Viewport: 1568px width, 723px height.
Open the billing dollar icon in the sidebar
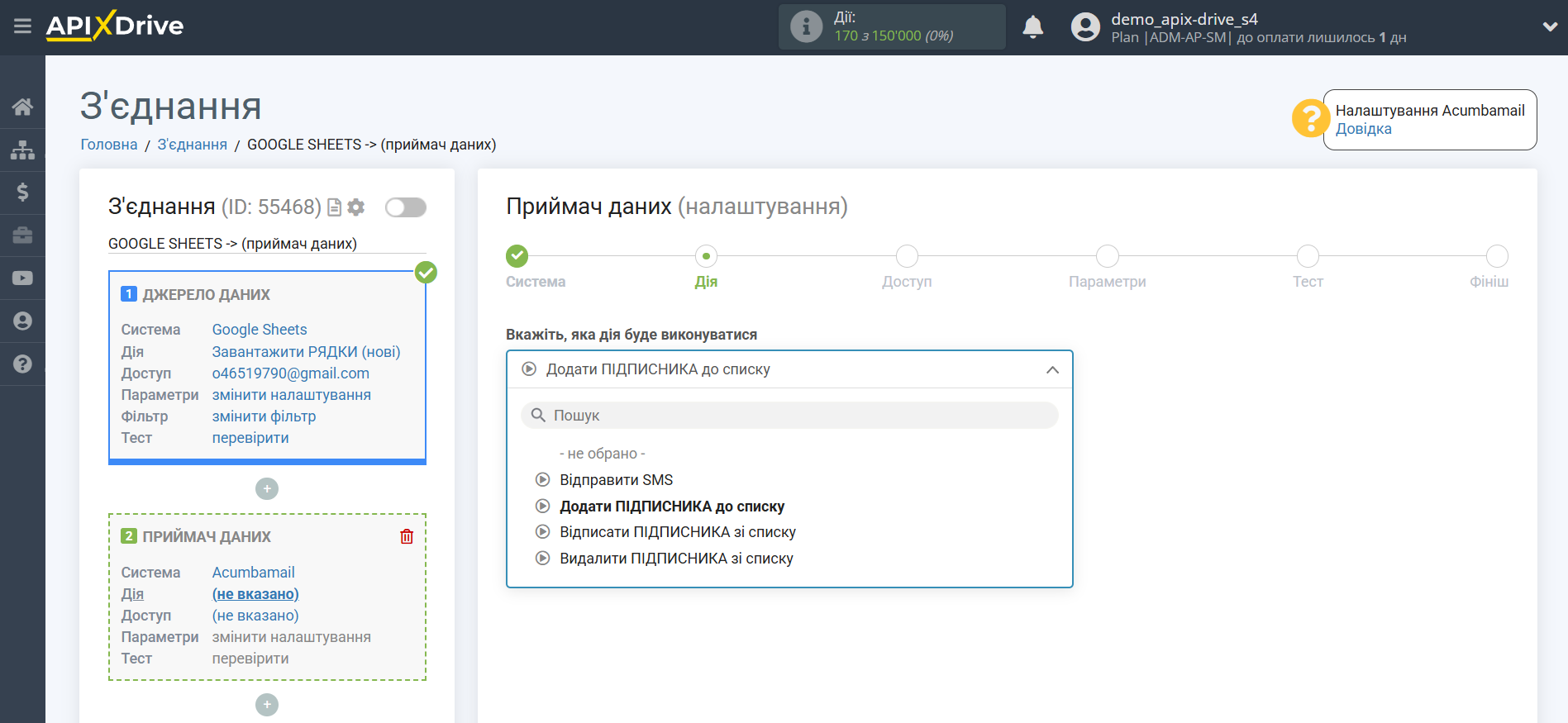[22, 193]
